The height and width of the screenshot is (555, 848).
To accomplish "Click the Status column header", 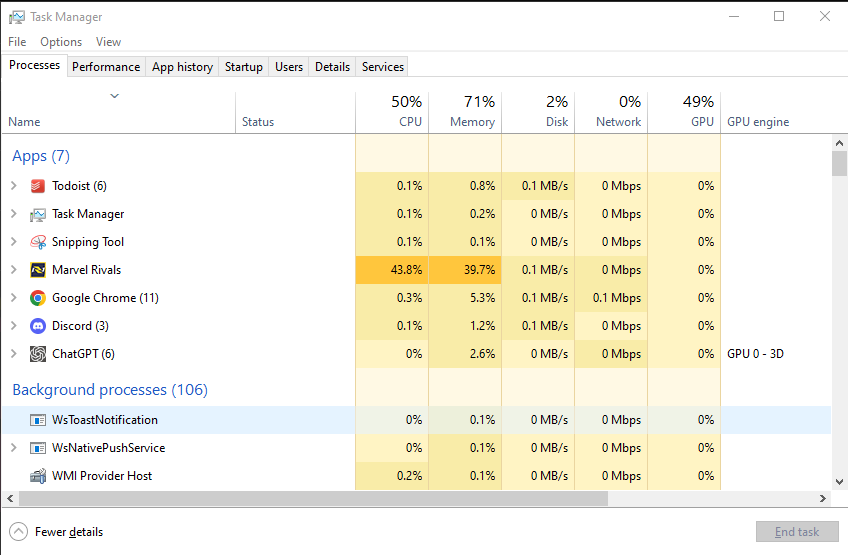I will 295,112.
